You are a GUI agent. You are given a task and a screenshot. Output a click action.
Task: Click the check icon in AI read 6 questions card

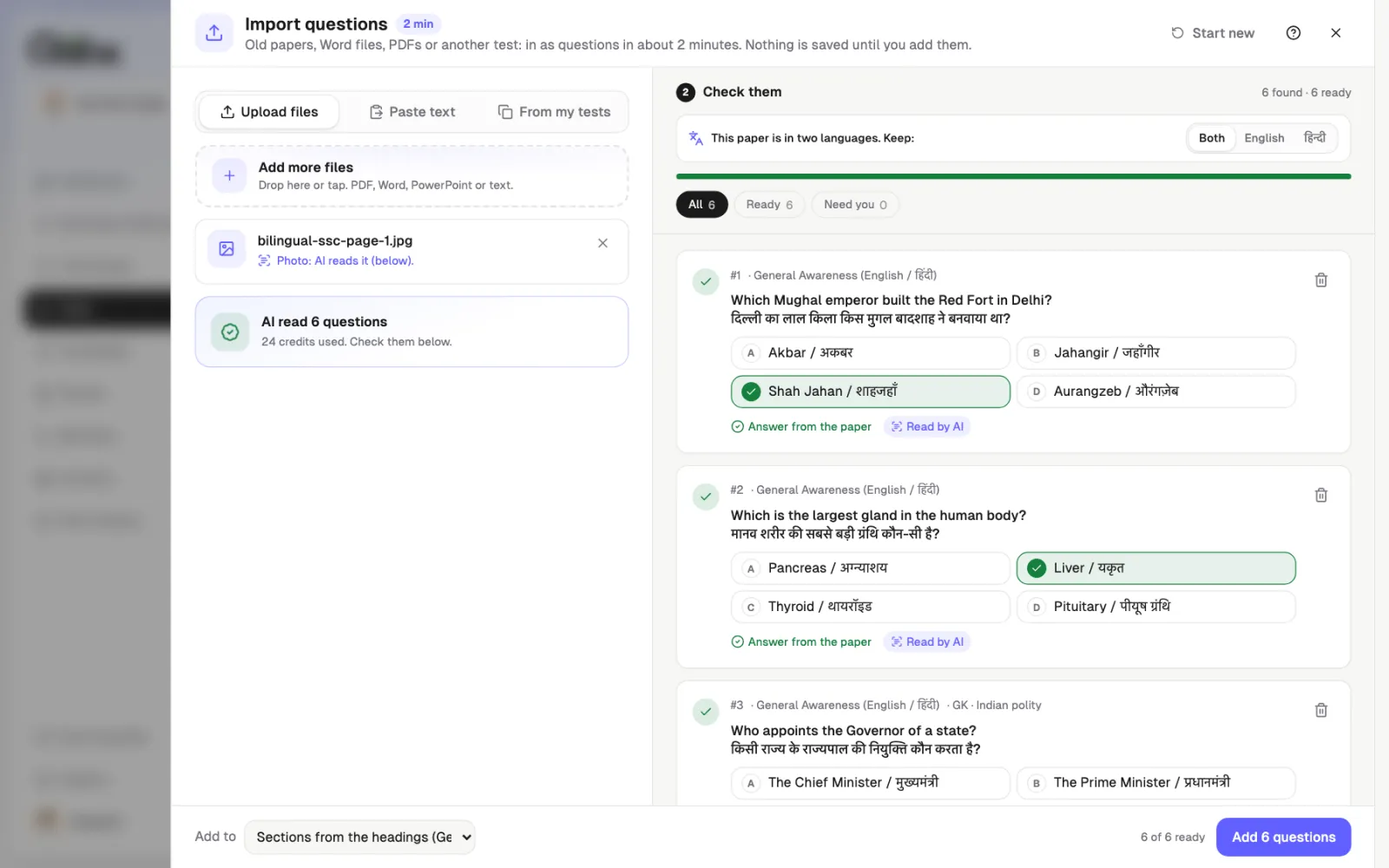(230, 332)
